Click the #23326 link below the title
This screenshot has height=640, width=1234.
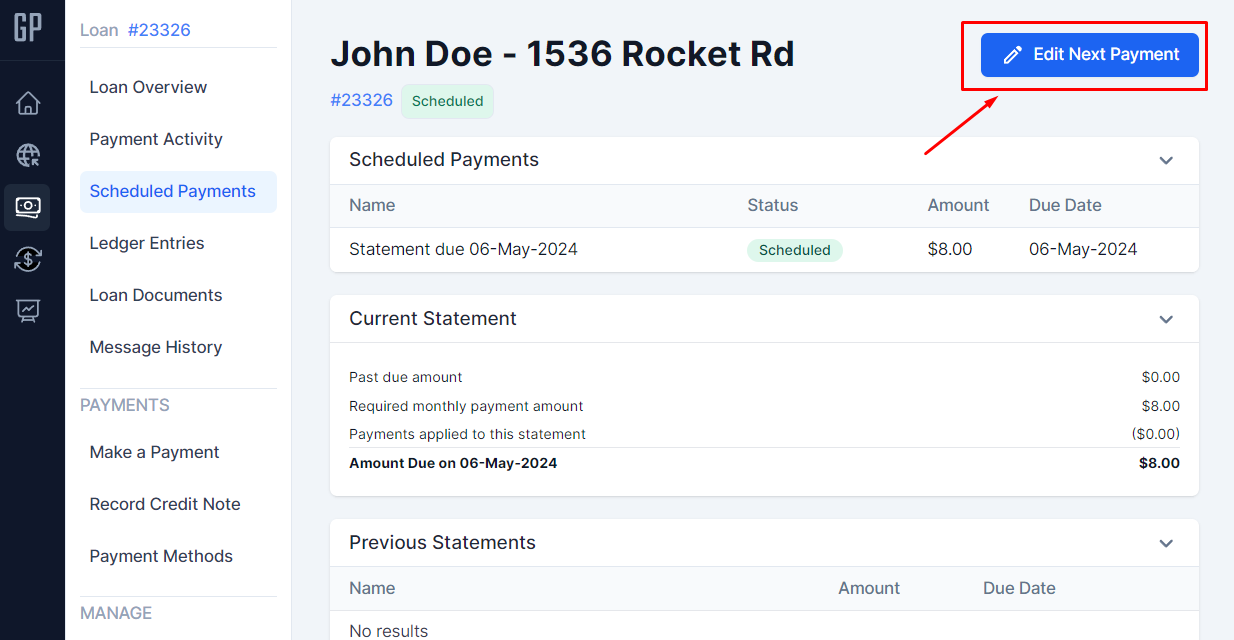[x=361, y=100]
